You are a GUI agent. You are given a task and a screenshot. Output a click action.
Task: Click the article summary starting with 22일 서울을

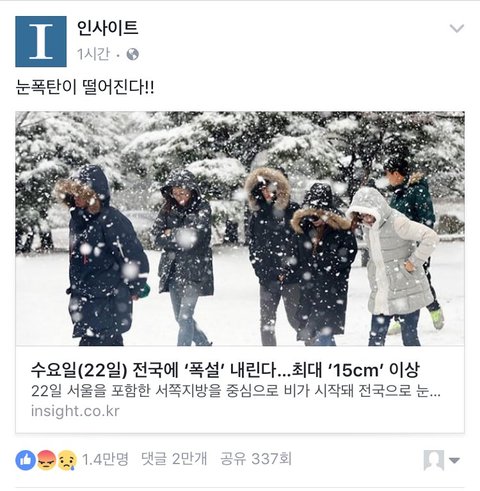[236, 391]
